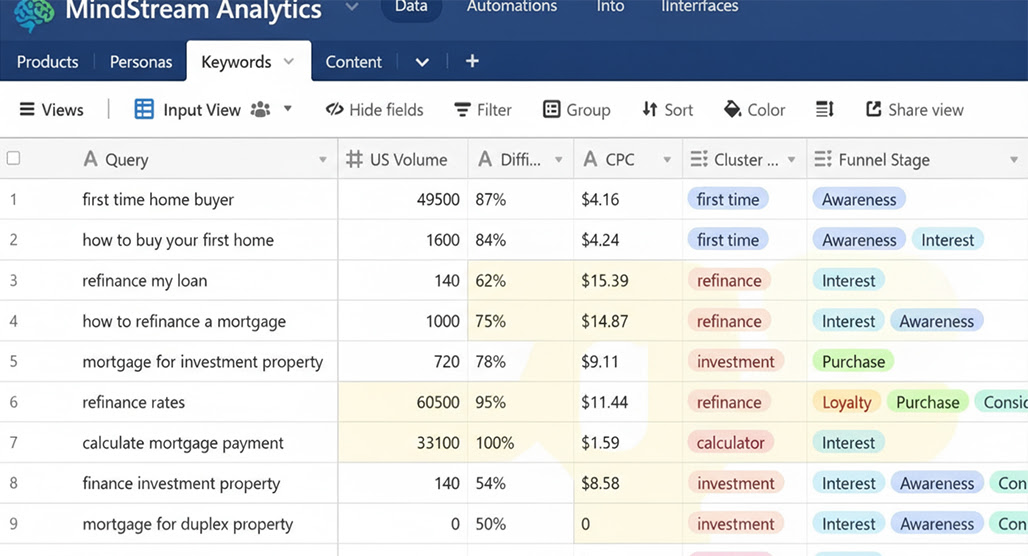1028x556 pixels.
Task: Select the cell "calculate mortgage payment"
Action: [x=183, y=443]
